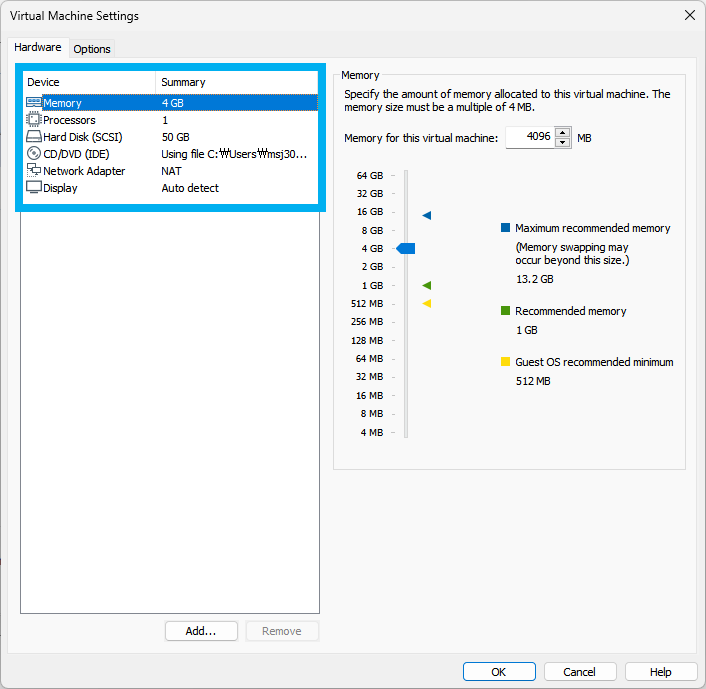Click the Memory device icon
Screen dimensions: 706x689
pos(34,103)
